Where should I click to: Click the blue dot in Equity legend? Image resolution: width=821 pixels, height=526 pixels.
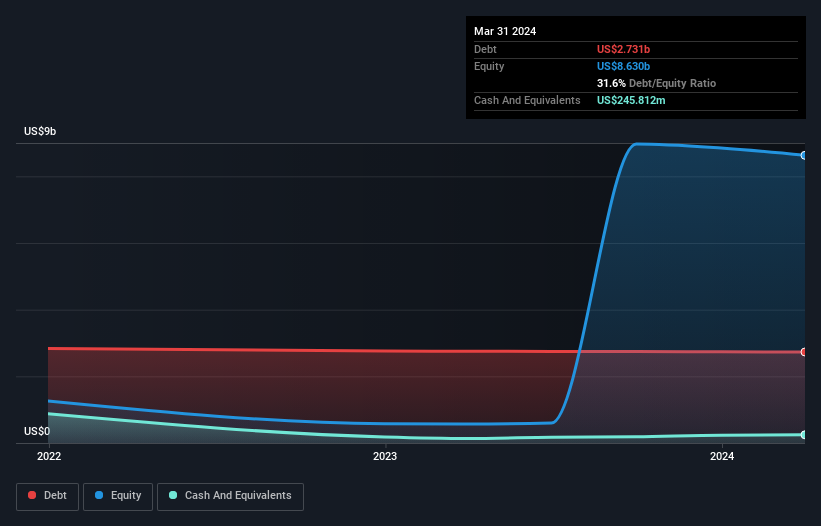(99, 495)
